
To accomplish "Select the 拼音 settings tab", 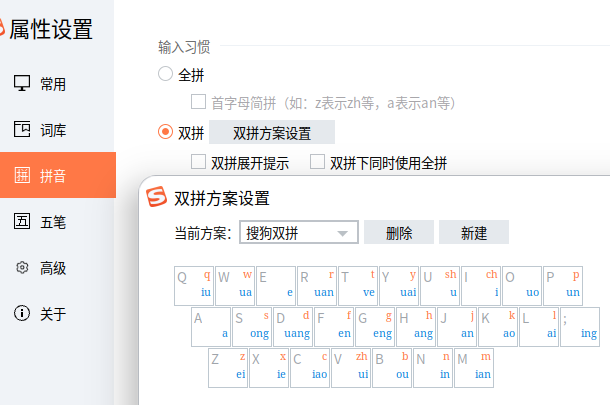I will [58, 175].
